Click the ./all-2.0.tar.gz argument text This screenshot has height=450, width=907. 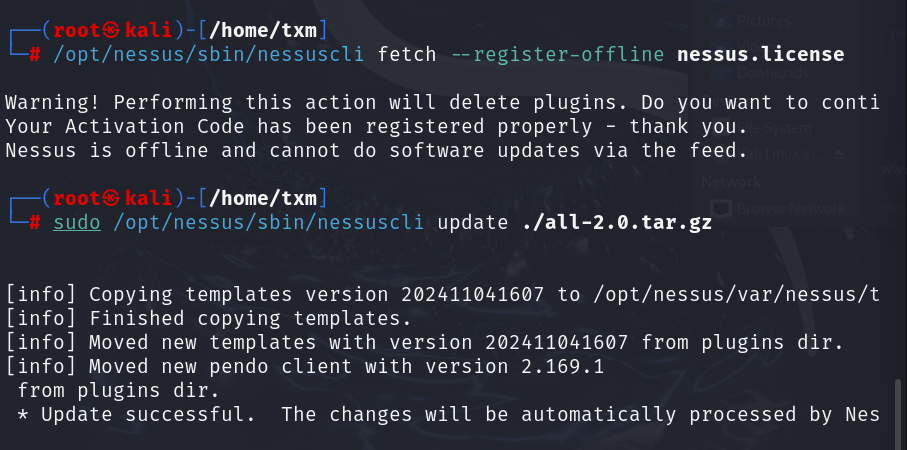616,223
